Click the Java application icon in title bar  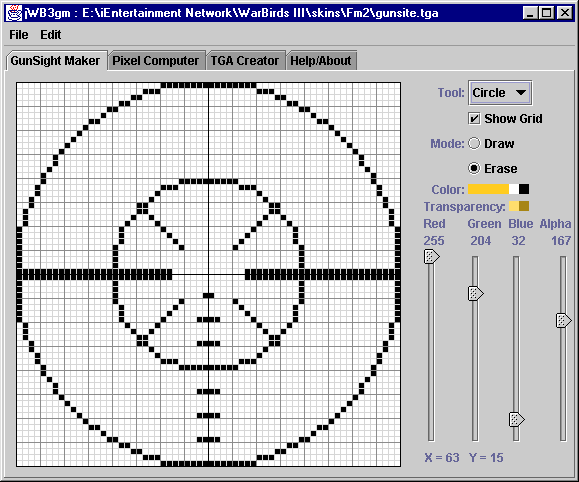point(15,13)
